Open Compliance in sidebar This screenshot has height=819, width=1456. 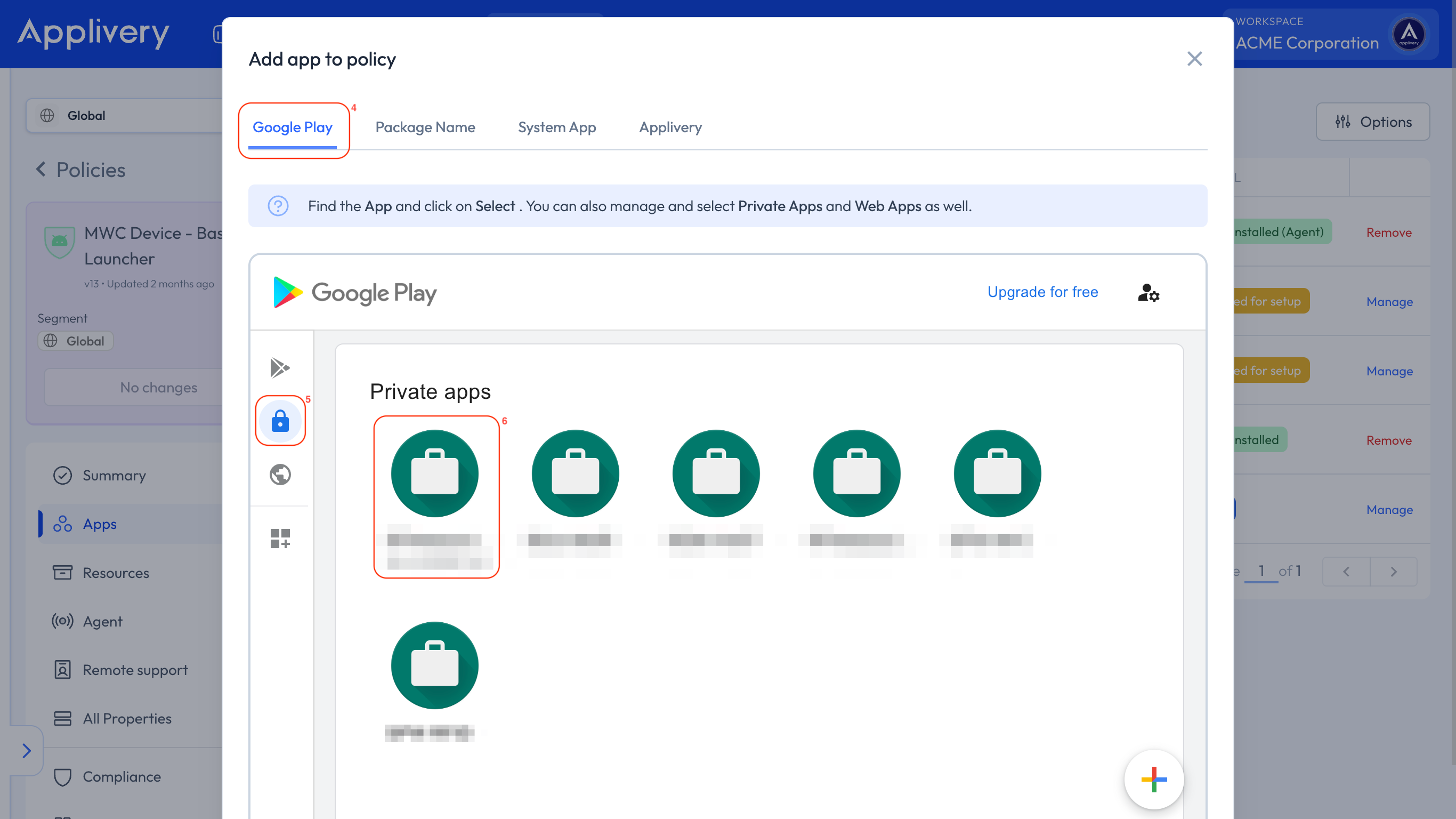[122, 776]
